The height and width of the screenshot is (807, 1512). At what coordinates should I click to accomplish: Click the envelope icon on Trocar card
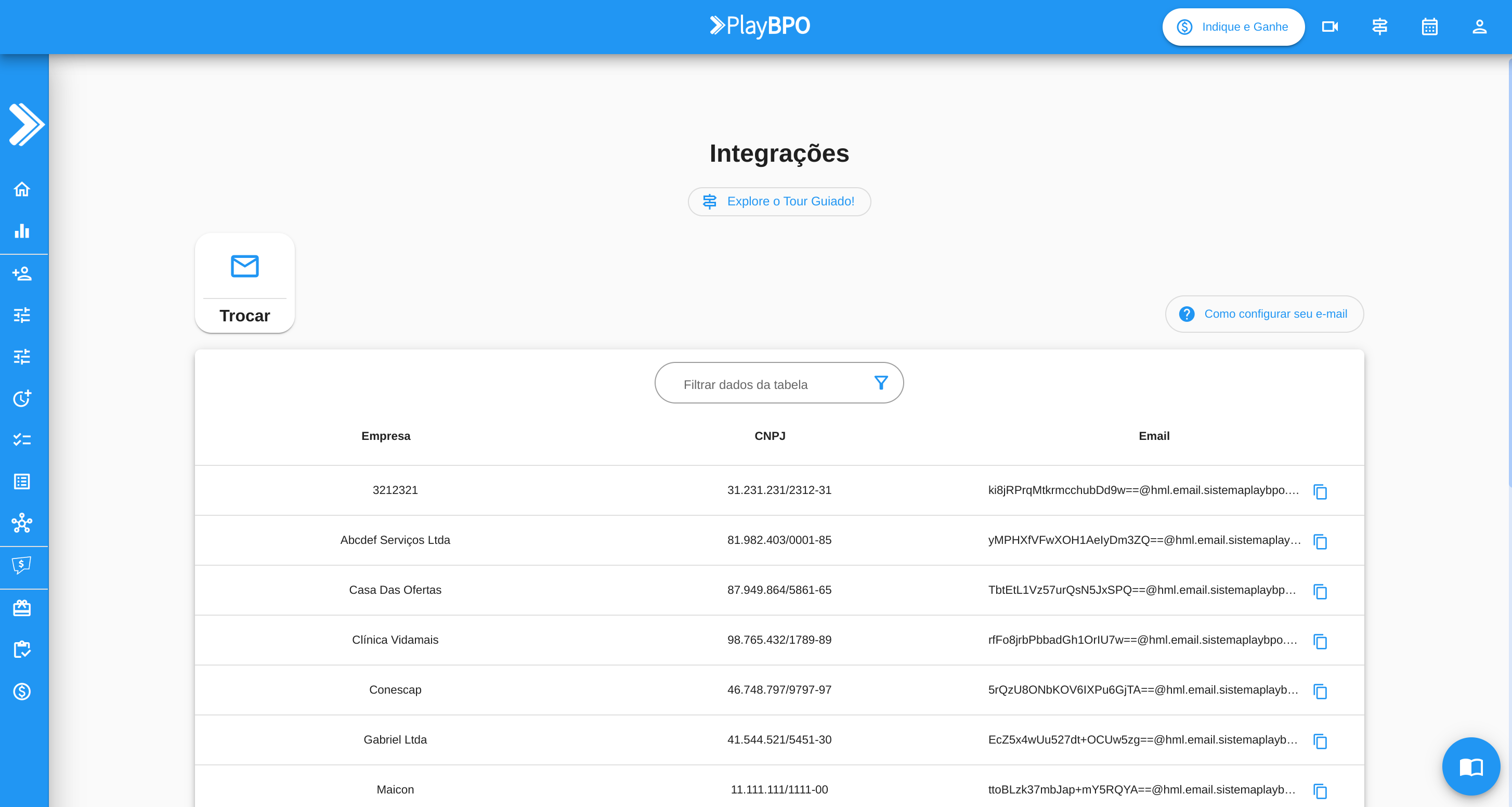(x=245, y=266)
